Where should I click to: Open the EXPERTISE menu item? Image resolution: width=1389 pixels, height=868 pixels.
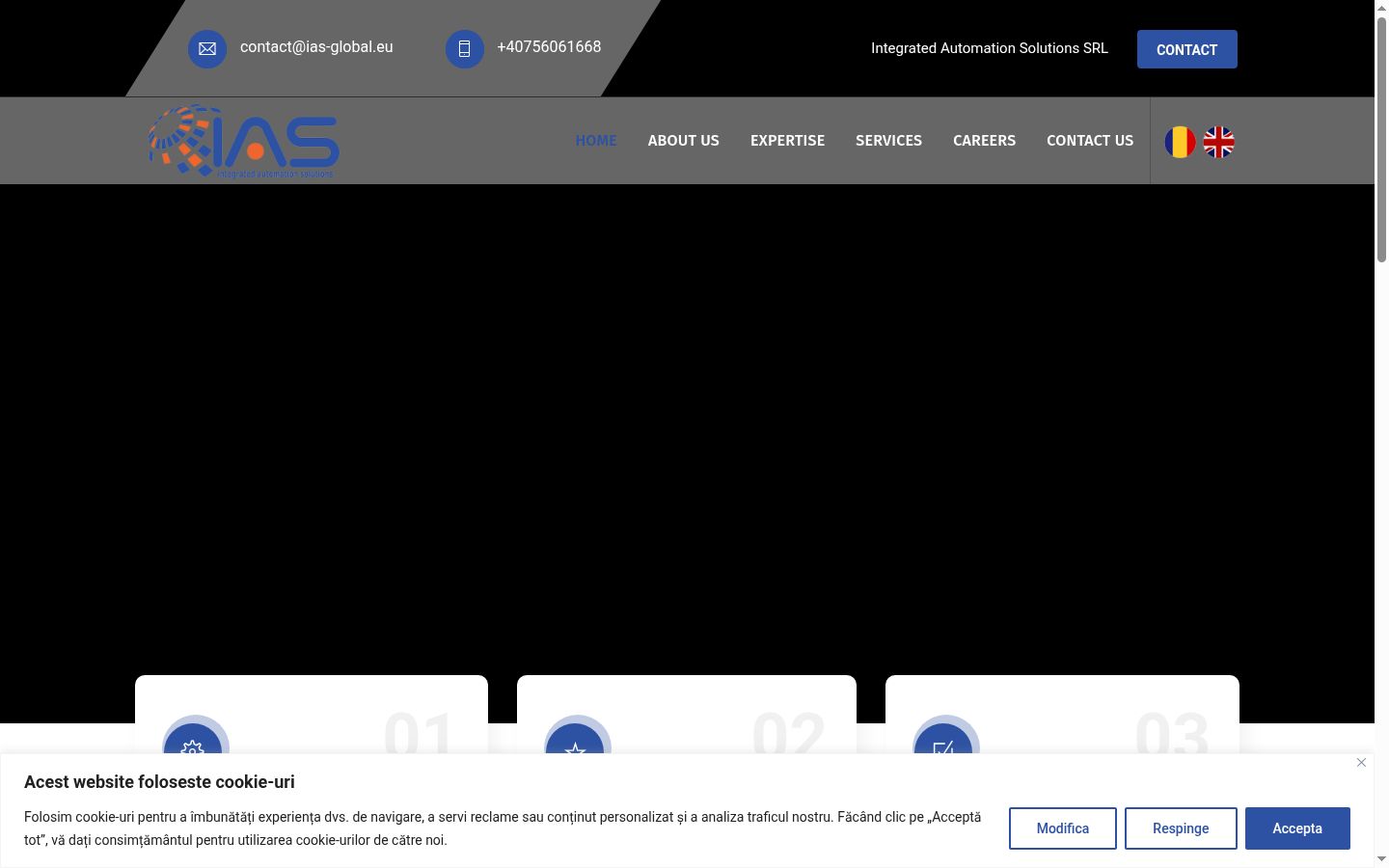click(x=788, y=141)
